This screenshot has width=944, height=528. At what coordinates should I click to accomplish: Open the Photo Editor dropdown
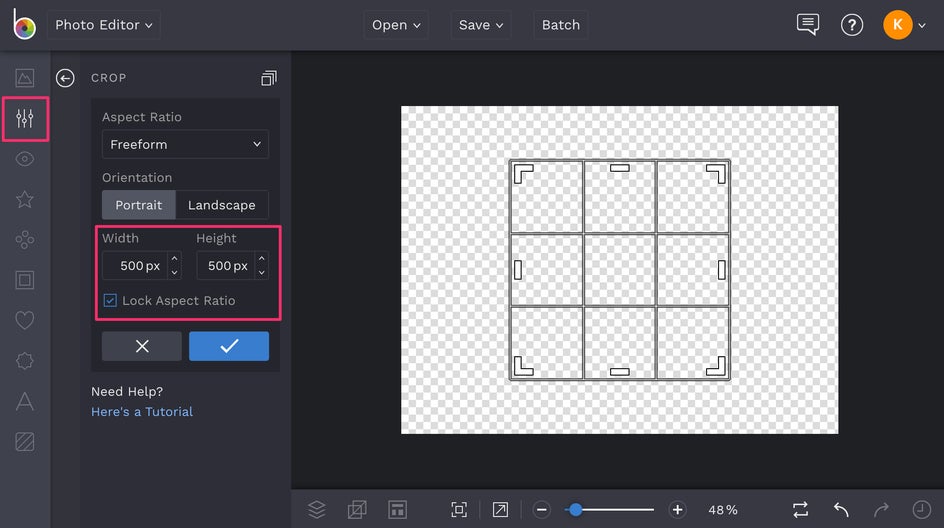104,25
